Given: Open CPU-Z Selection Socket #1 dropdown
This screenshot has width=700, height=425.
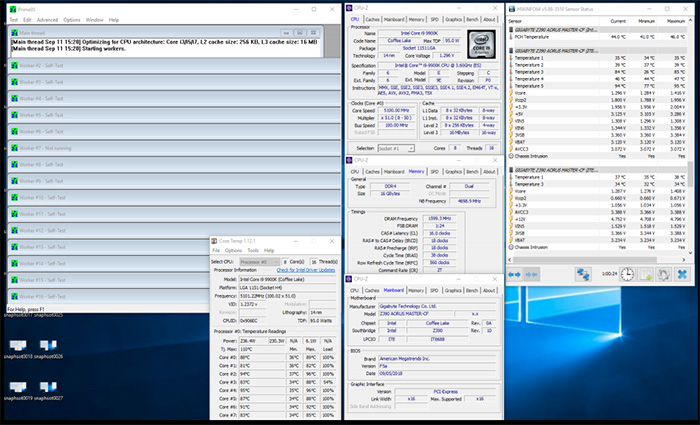Looking at the screenshot, I should coord(396,148).
